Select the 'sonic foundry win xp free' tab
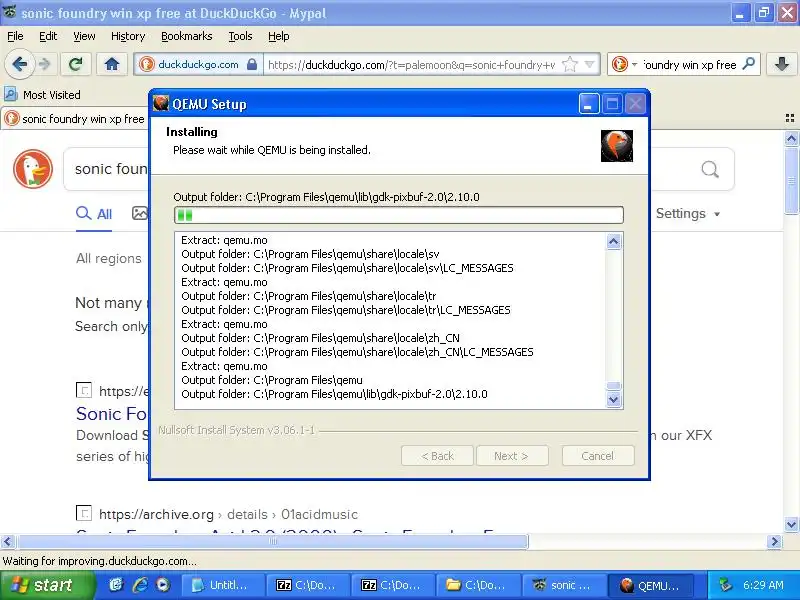 (x=74, y=119)
